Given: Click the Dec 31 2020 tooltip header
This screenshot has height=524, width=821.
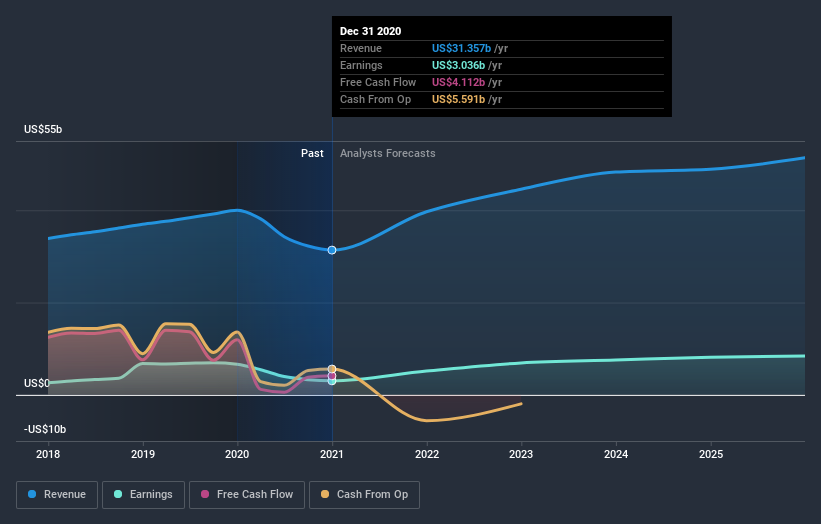Looking at the screenshot, I should pos(370,31).
